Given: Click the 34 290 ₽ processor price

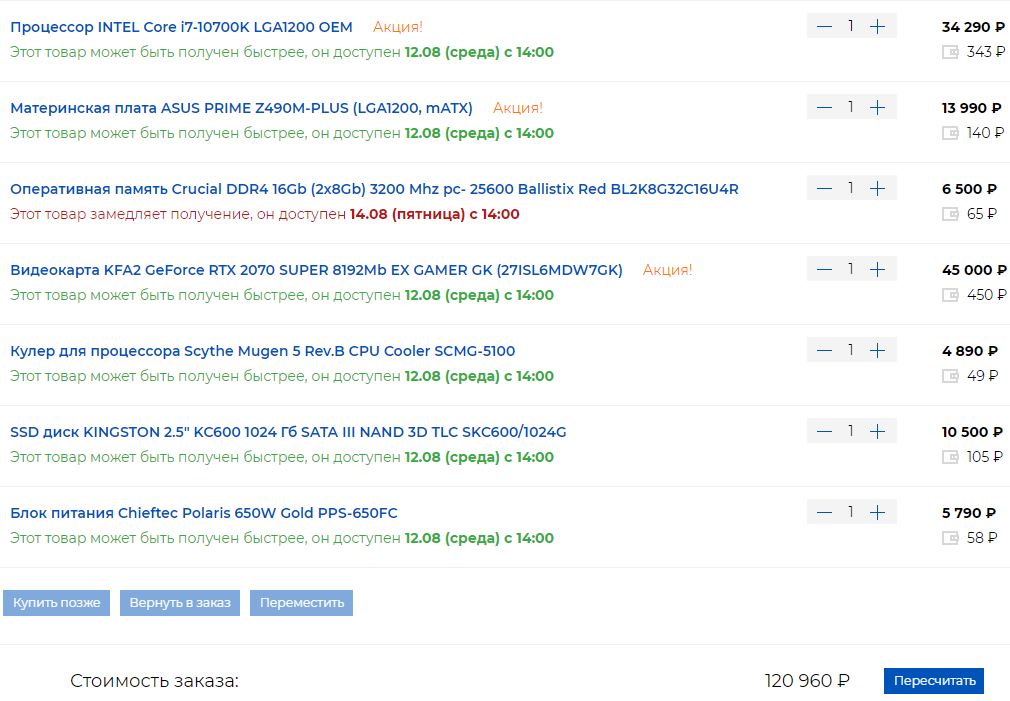Looking at the screenshot, I should pos(973,27).
